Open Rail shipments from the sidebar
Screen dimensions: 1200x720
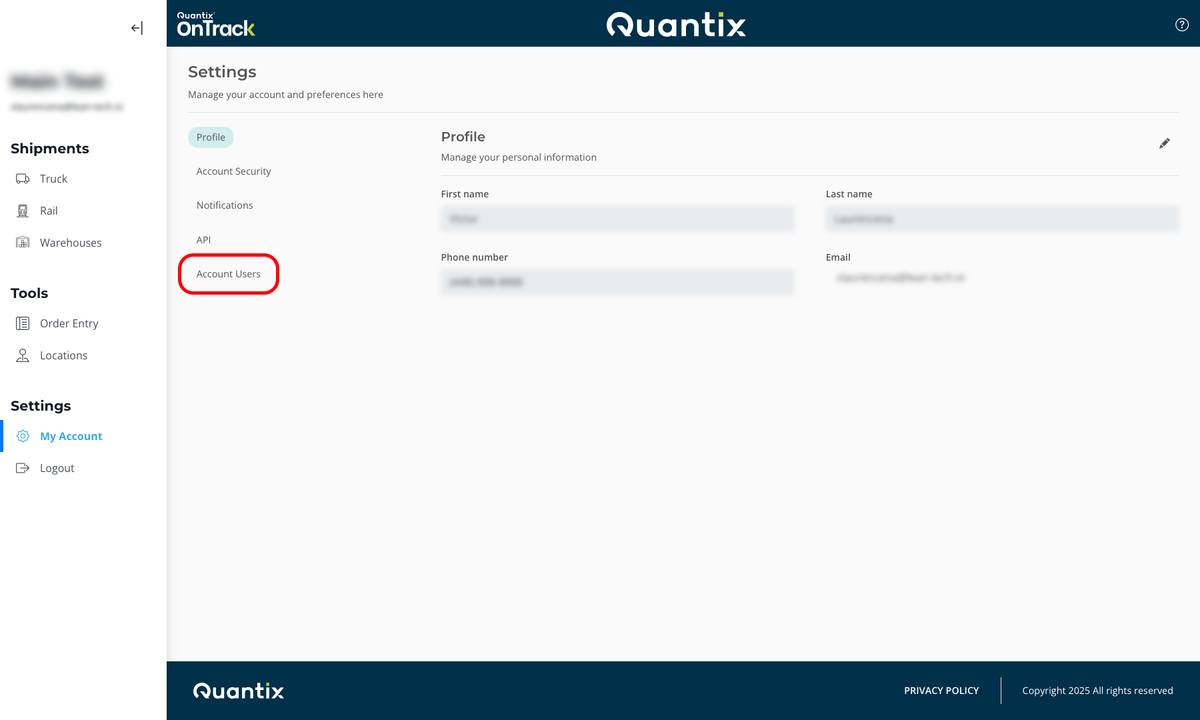point(22,210)
